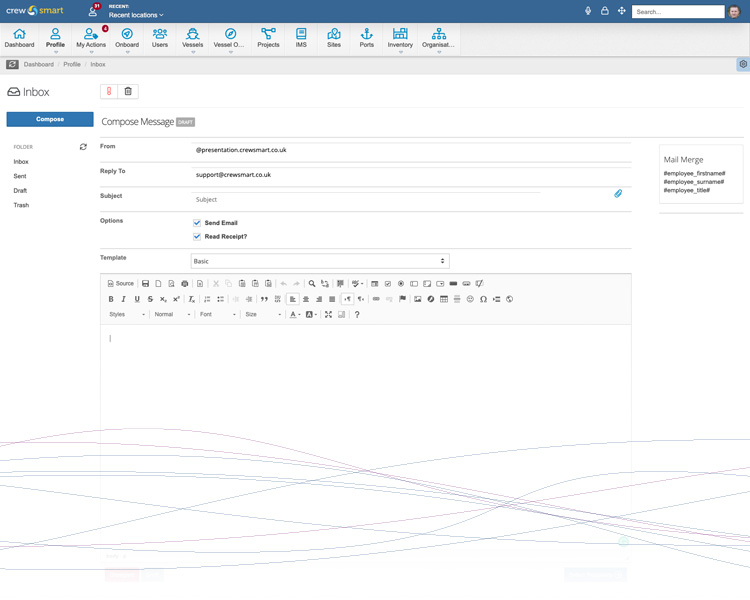Click the trash icon above the message

click(127, 92)
